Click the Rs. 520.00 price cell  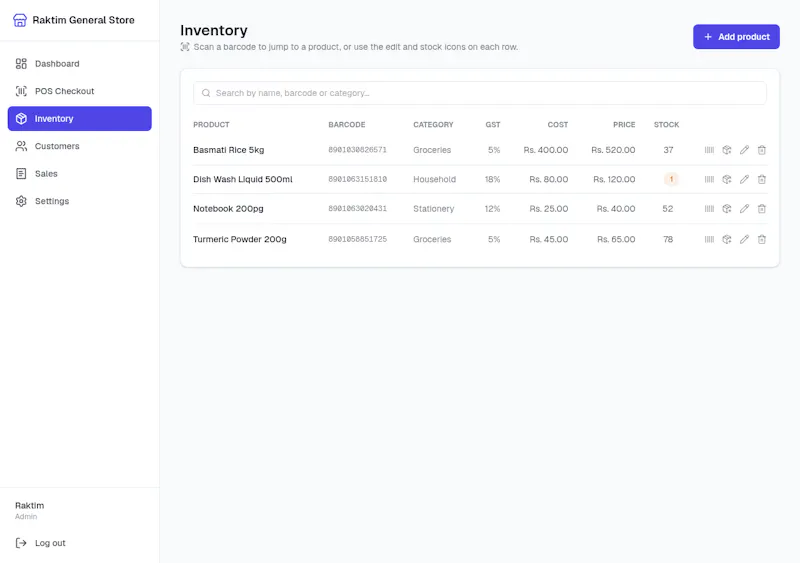(x=613, y=150)
